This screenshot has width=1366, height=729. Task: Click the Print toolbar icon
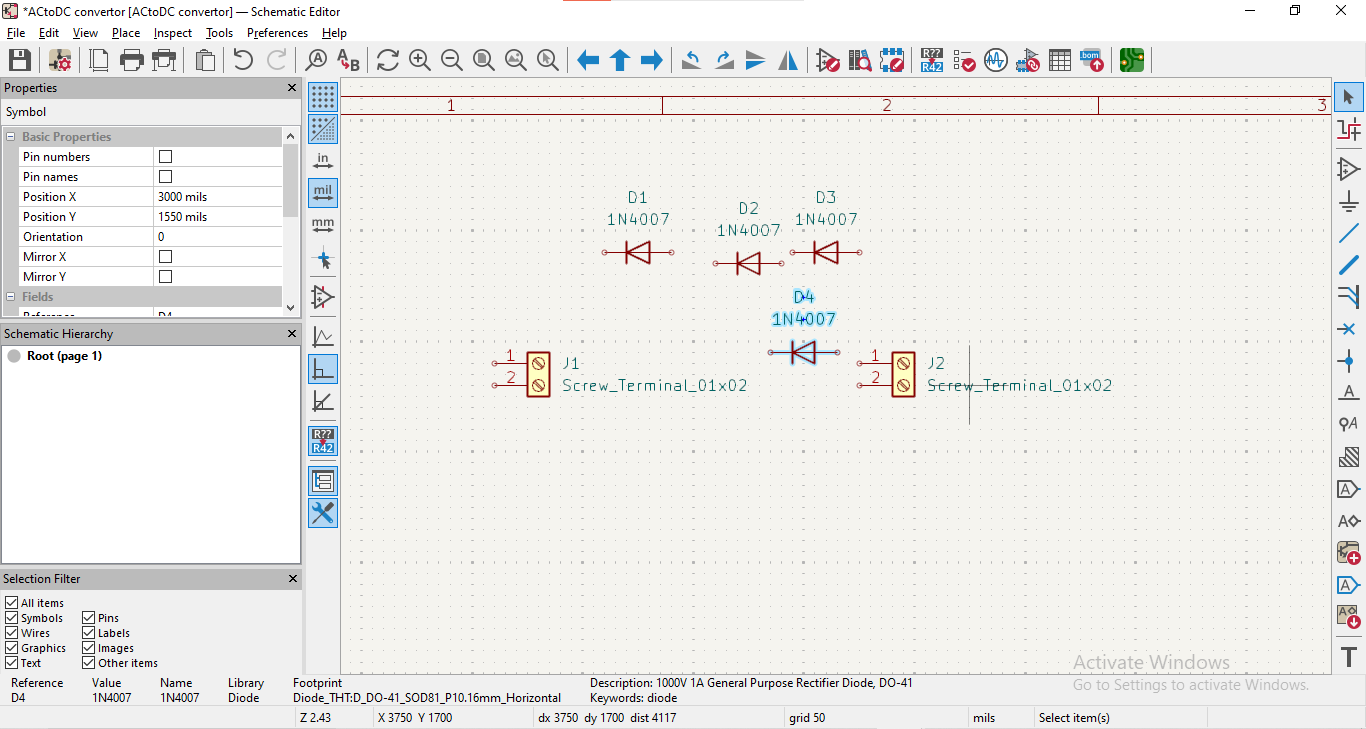pos(132,60)
